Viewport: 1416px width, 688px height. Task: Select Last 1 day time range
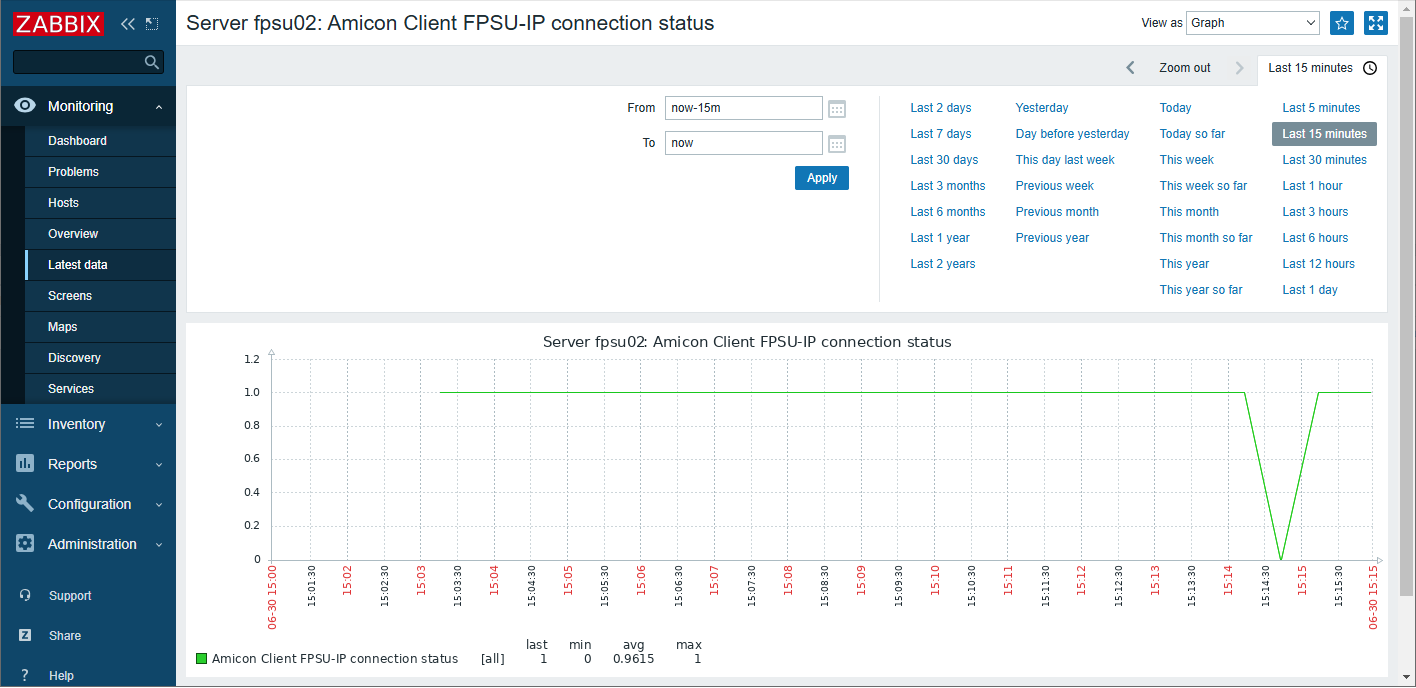(1310, 290)
